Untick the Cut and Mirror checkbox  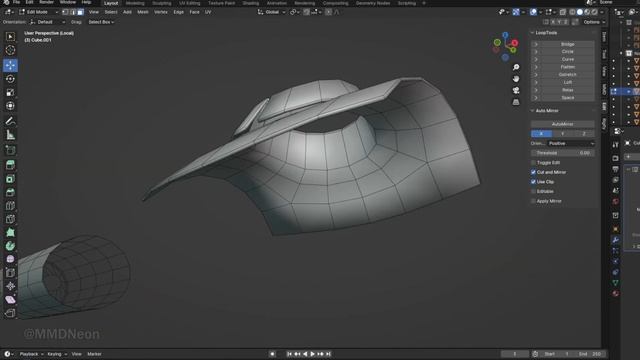(533, 172)
